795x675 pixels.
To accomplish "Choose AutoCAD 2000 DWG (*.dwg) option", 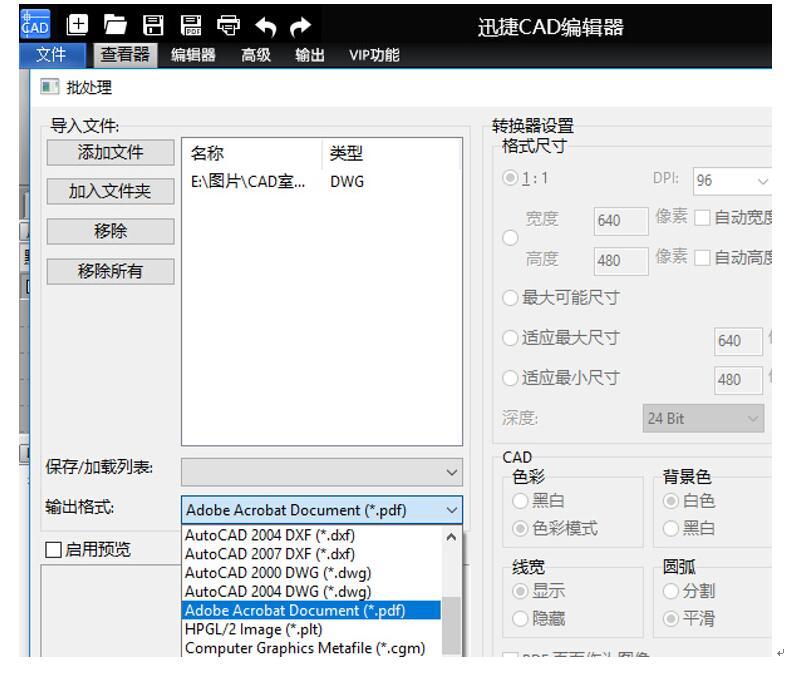I will [311, 573].
